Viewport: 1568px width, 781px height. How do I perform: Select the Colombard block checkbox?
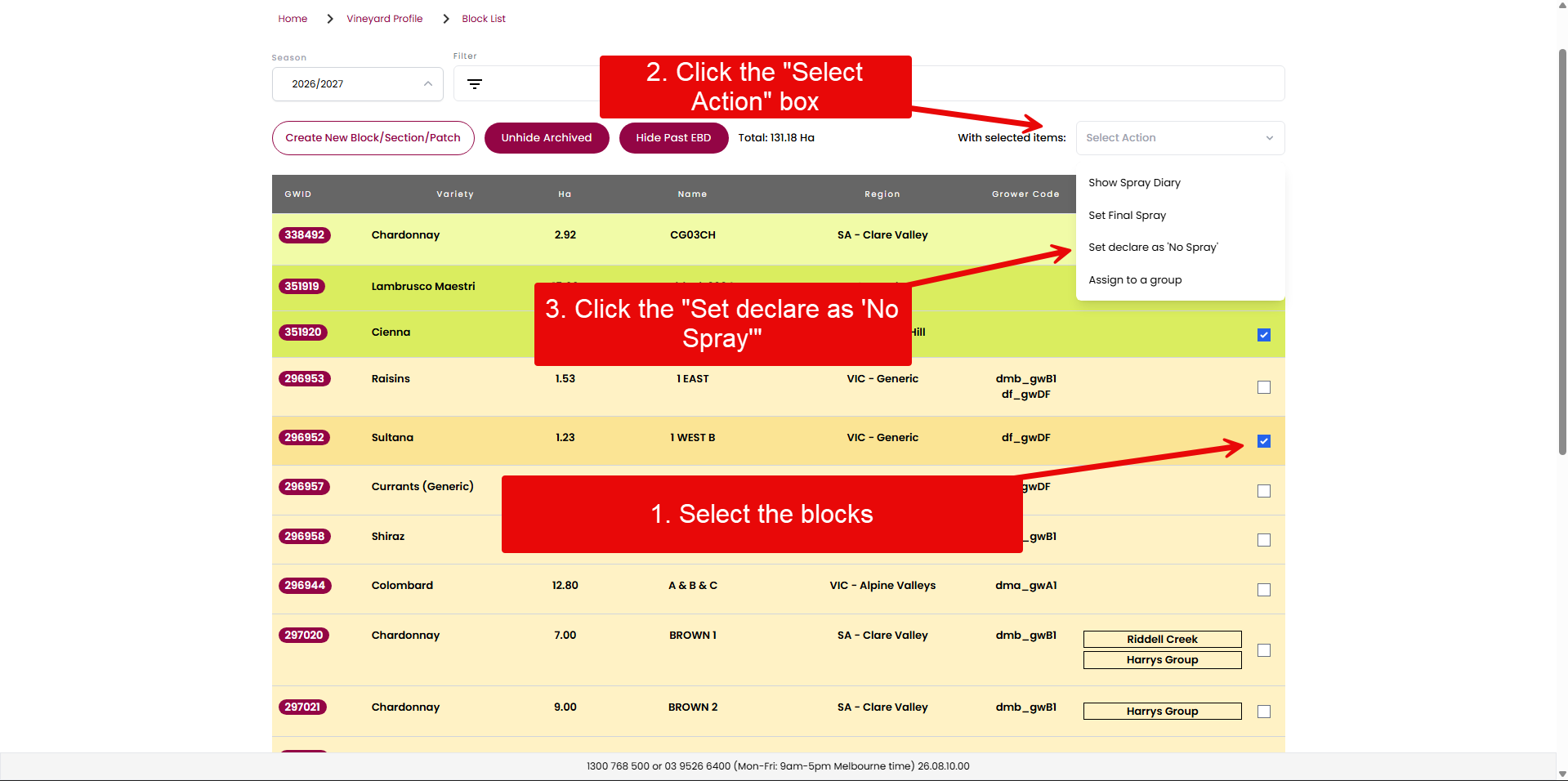(x=1264, y=590)
